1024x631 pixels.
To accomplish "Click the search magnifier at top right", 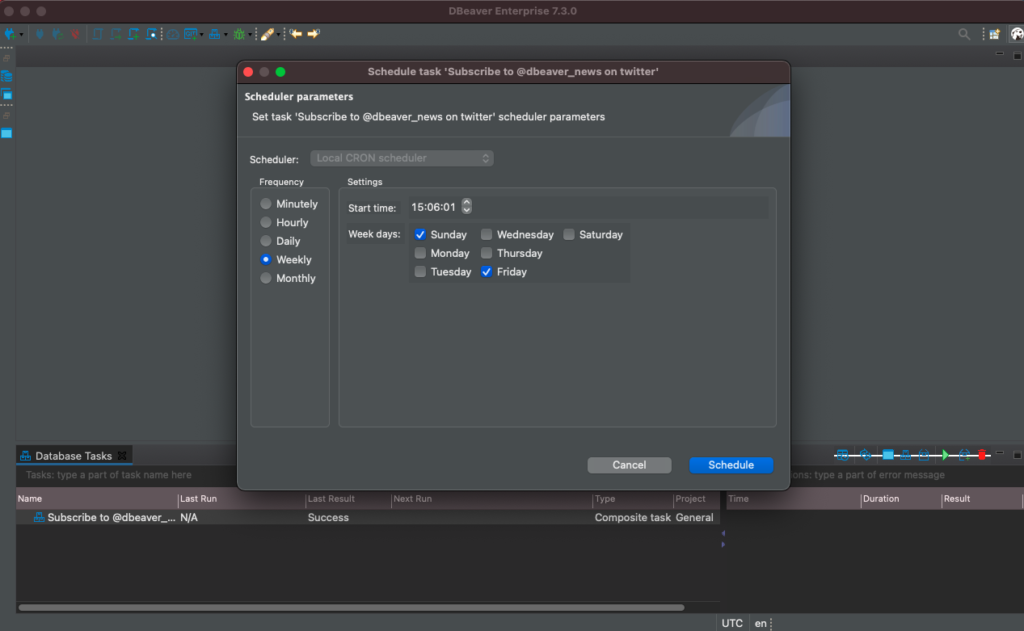I will click(964, 34).
